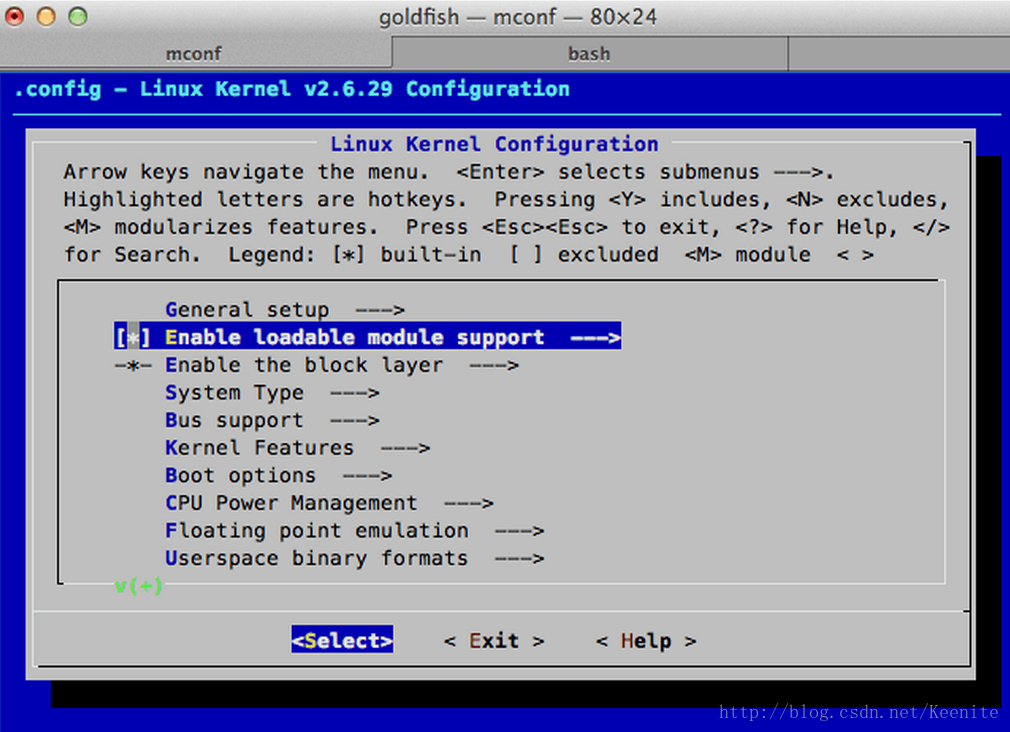Open the Boot options submenu

click(278, 476)
